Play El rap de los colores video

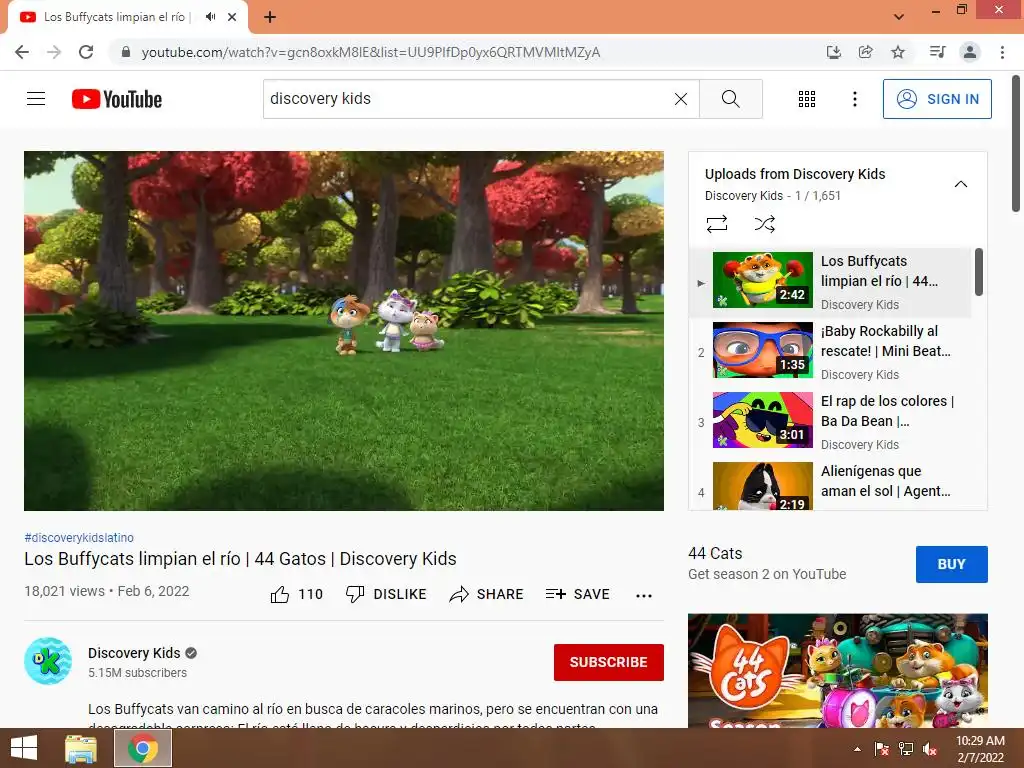click(x=829, y=421)
